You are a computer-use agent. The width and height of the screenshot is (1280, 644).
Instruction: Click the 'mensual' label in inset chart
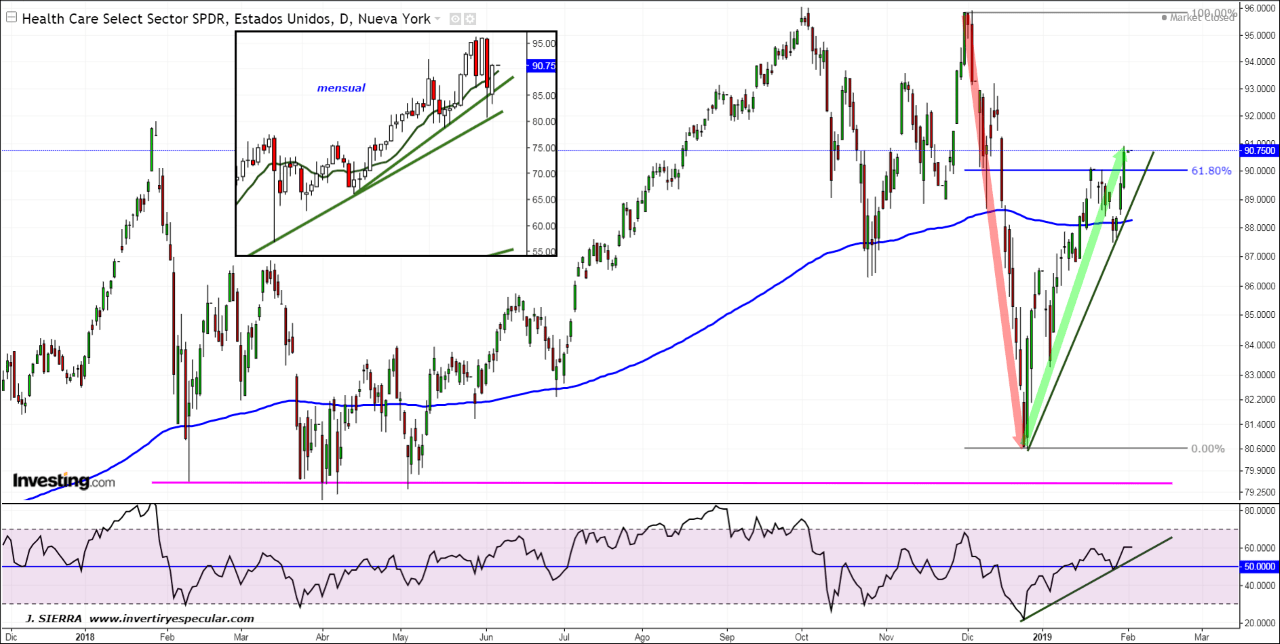(x=341, y=88)
